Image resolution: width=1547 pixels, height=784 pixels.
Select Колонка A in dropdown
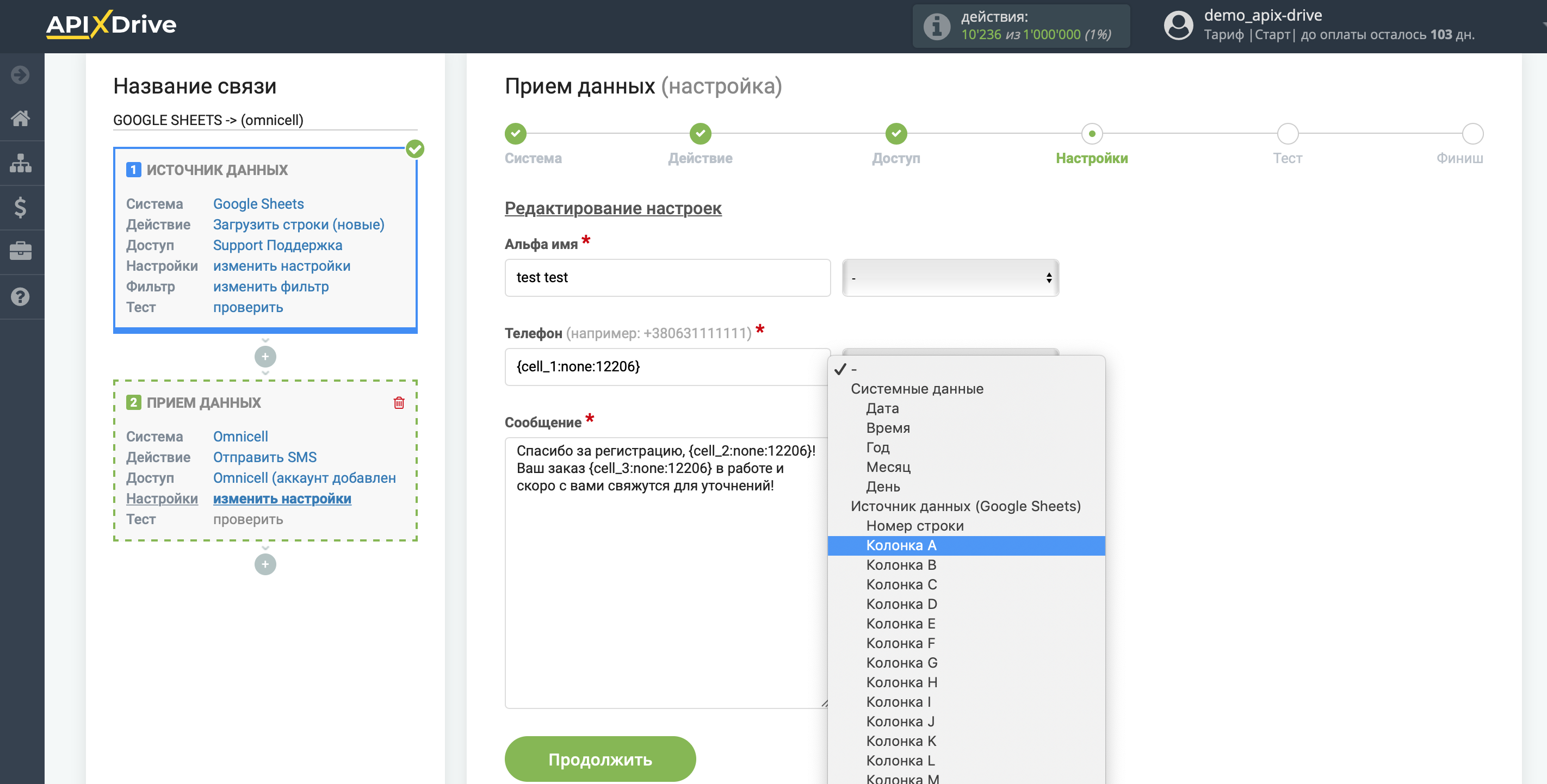[x=966, y=546]
